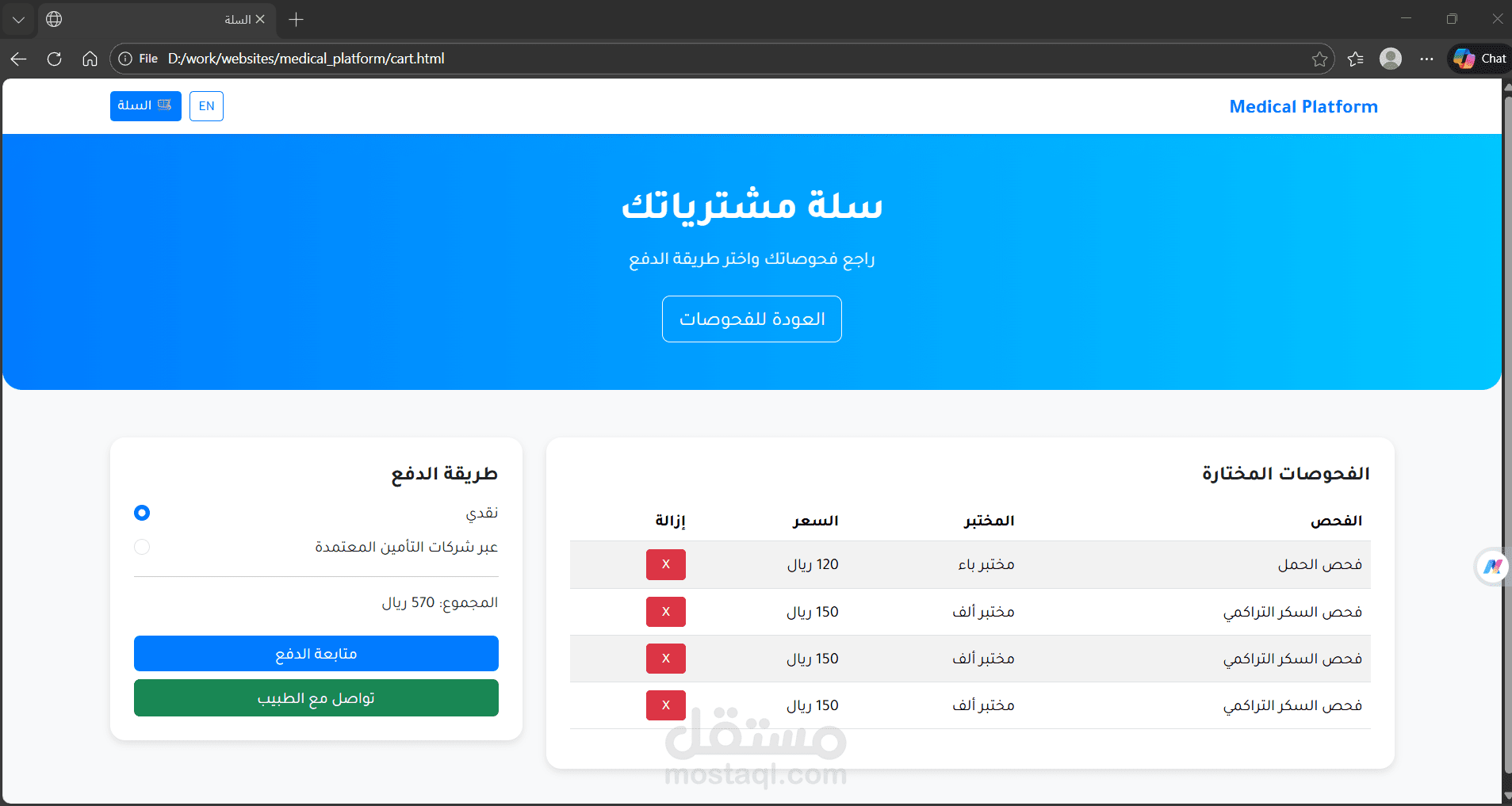Click the browser back arrow
Screen dimensions: 1512x806
17,59
